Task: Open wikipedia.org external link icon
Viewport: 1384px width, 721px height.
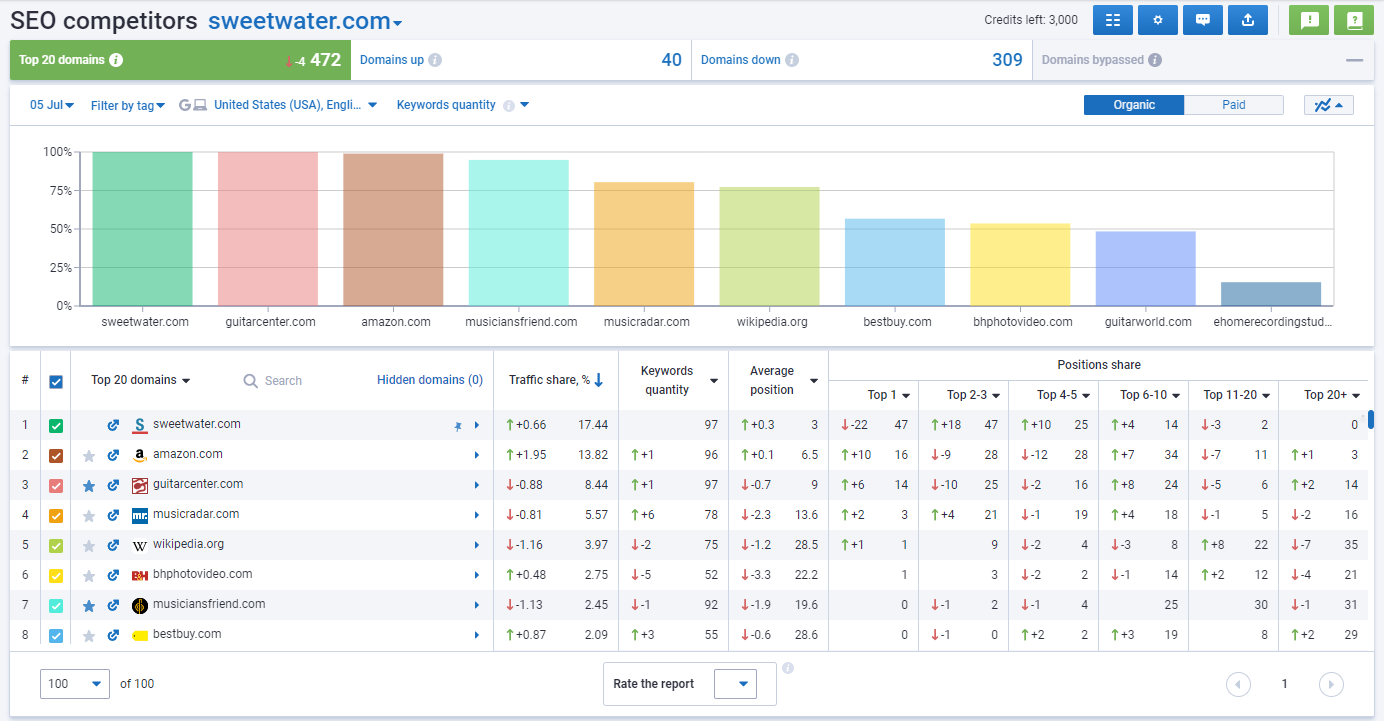Action: pos(114,546)
